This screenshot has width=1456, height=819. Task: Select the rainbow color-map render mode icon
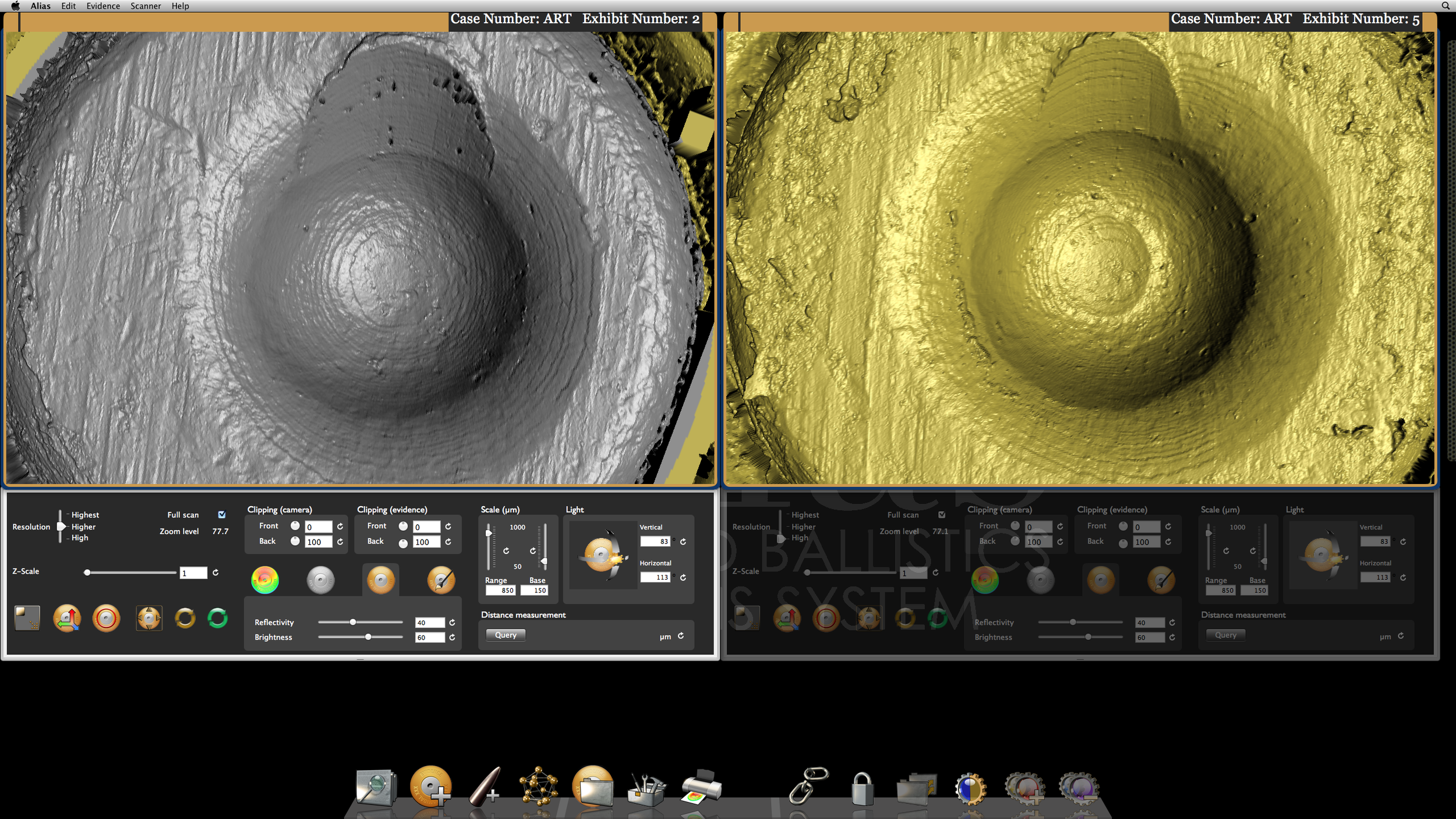(x=265, y=580)
